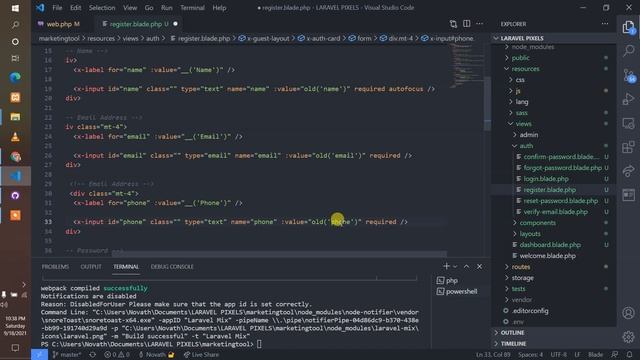This screenshot has width=640, height=360.
Task: Open dashboard.blade.php file
Action: point(550,245)
